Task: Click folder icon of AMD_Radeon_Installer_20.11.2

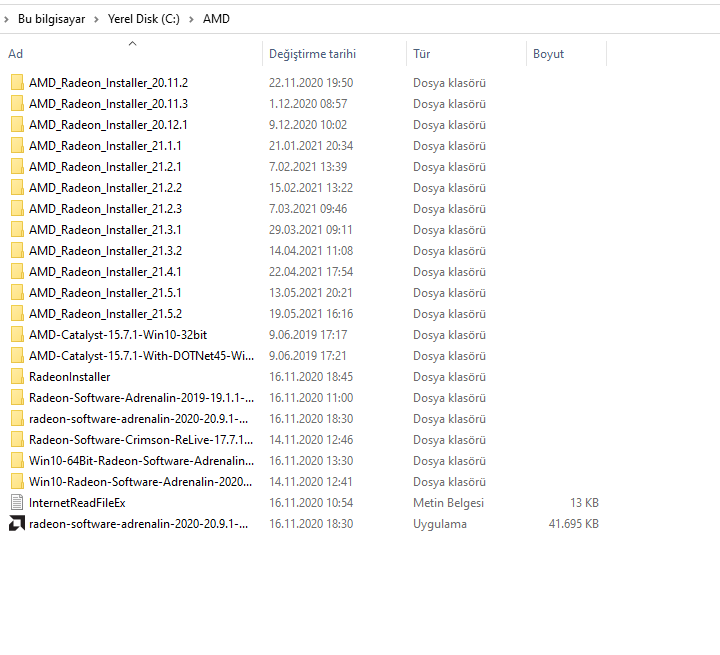Action: pyautogui.click(x=17, y=83)
